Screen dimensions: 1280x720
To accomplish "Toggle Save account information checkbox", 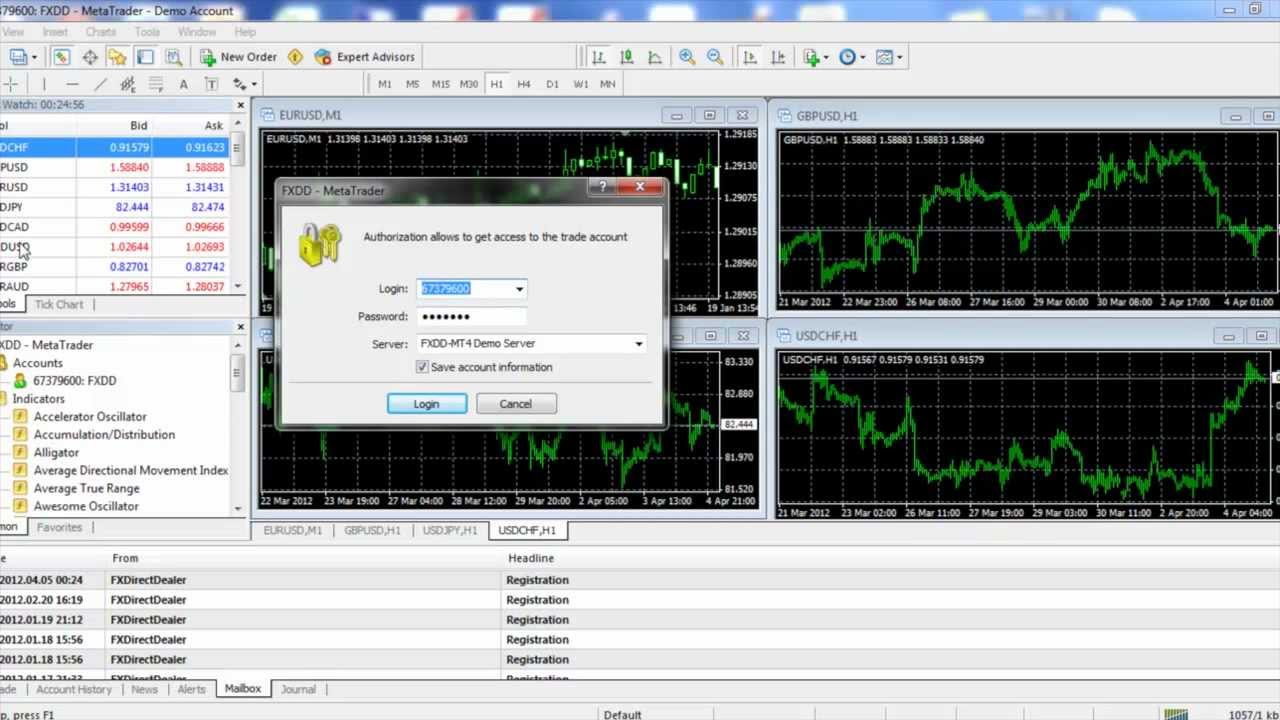I will 422,367.
